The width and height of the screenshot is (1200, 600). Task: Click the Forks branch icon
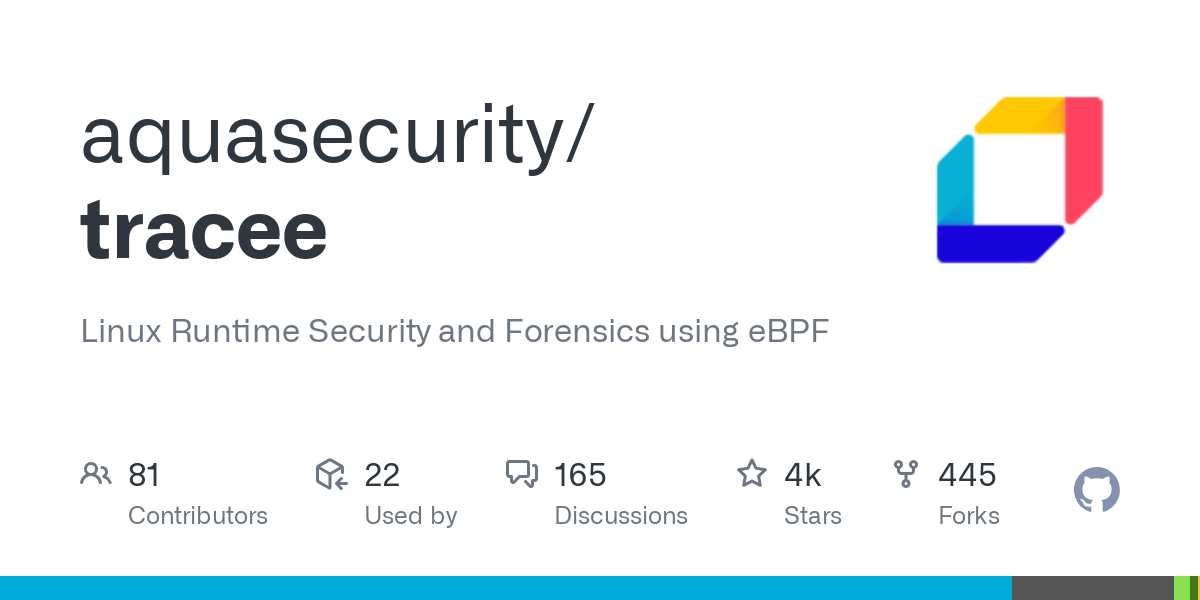[905, 474]
